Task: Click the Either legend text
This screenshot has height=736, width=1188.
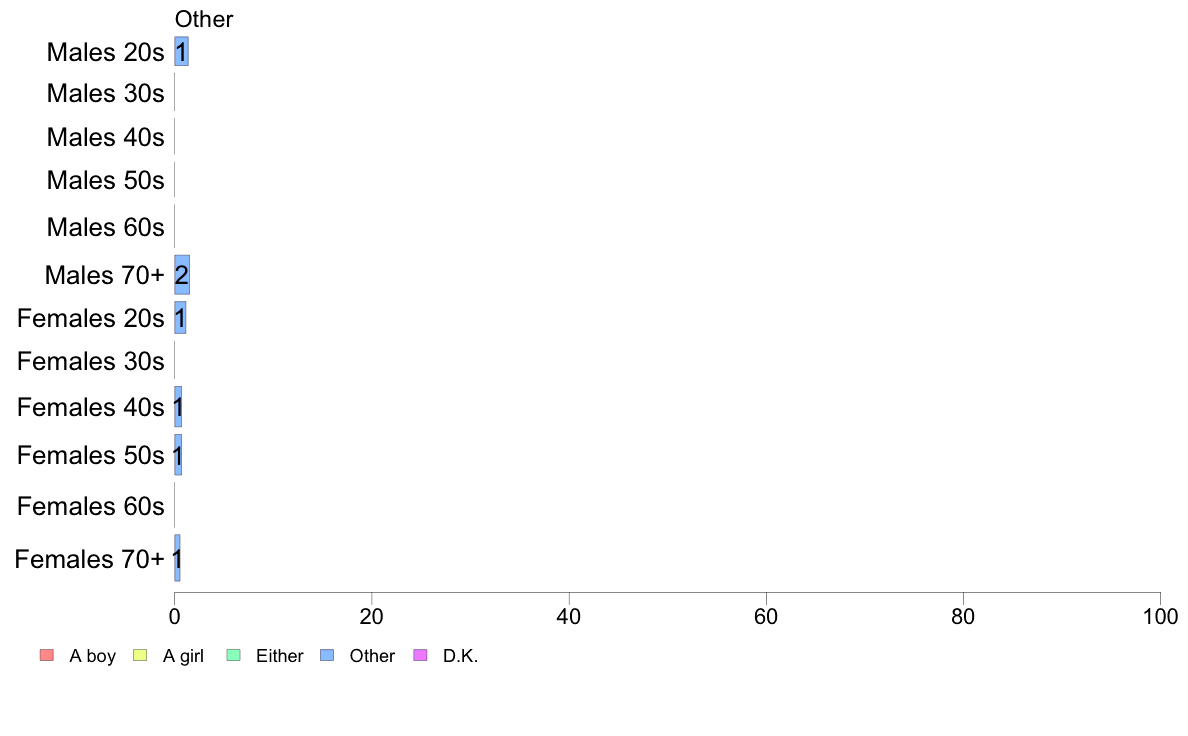Action: coord(280,656)
